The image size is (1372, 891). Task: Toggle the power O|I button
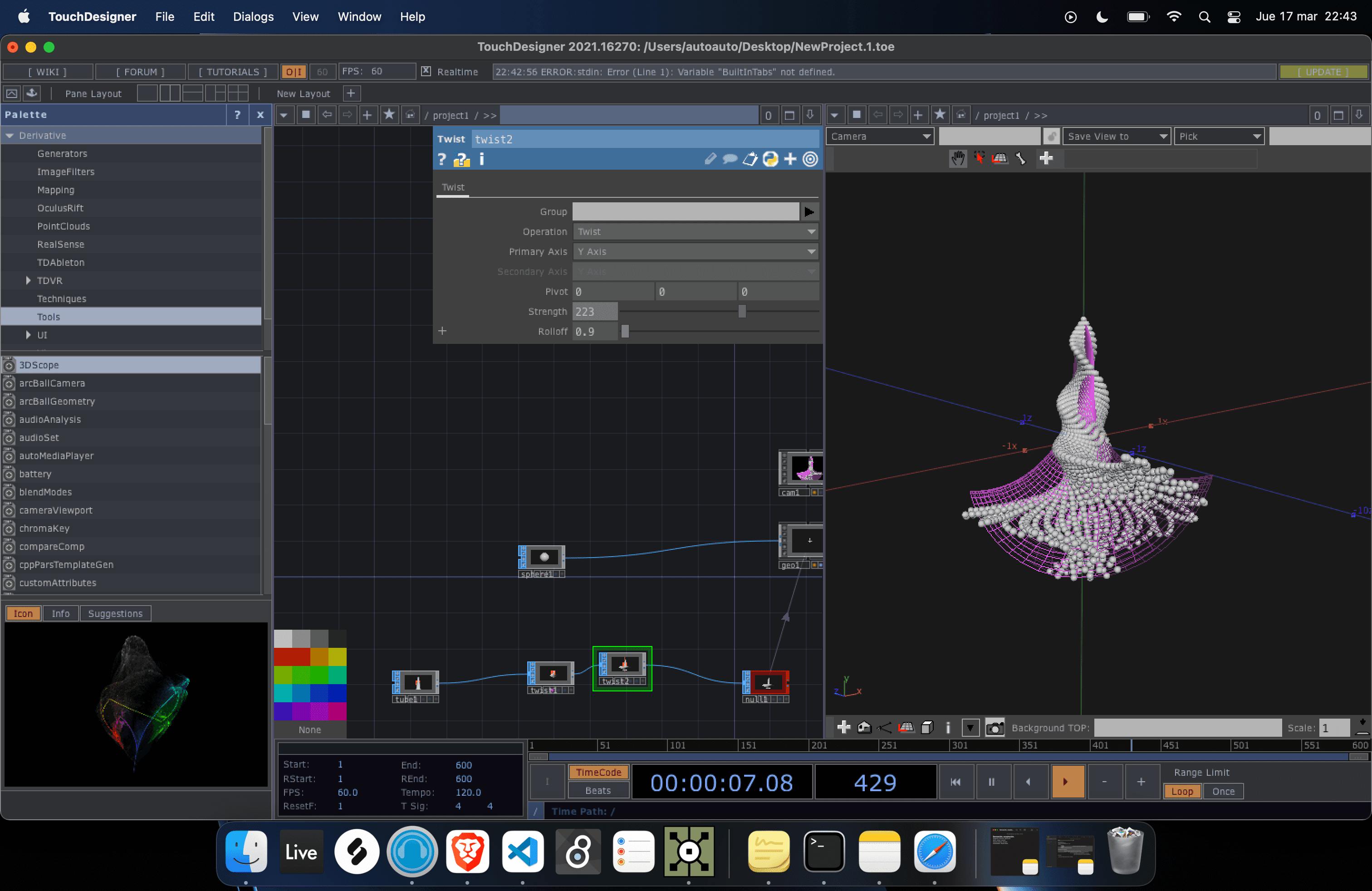(294, 72)
